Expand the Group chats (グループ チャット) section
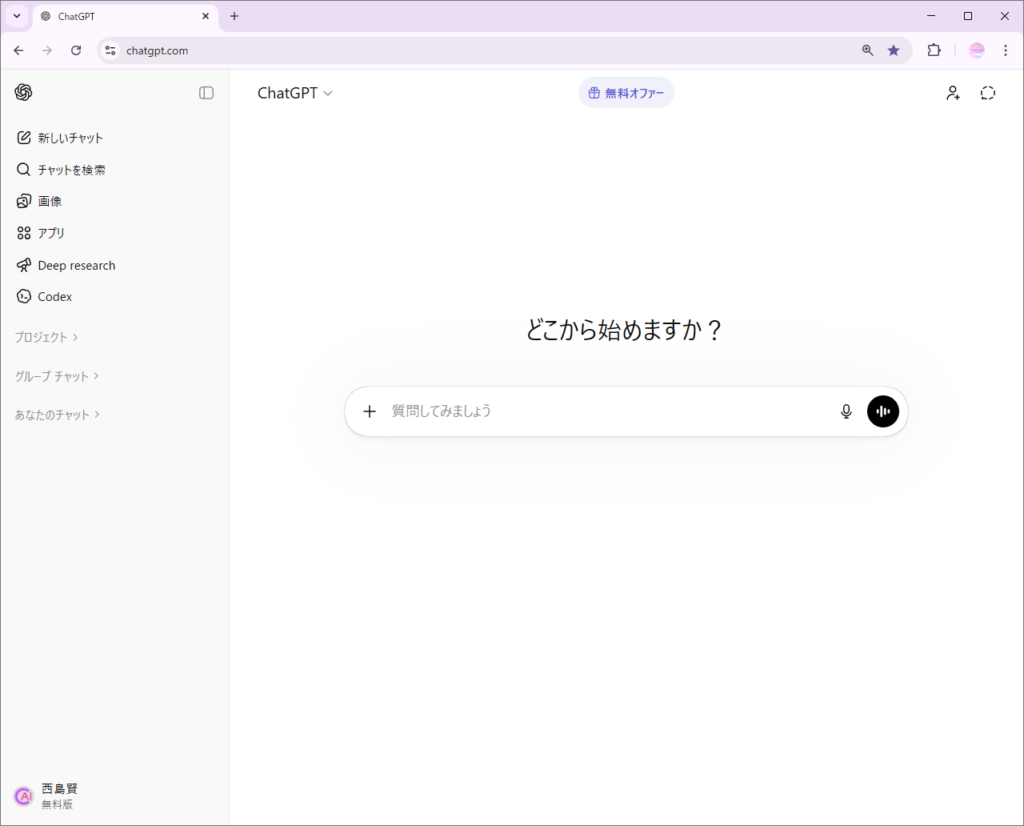Viewport: 1024px width, 826px height. point(57,376)
